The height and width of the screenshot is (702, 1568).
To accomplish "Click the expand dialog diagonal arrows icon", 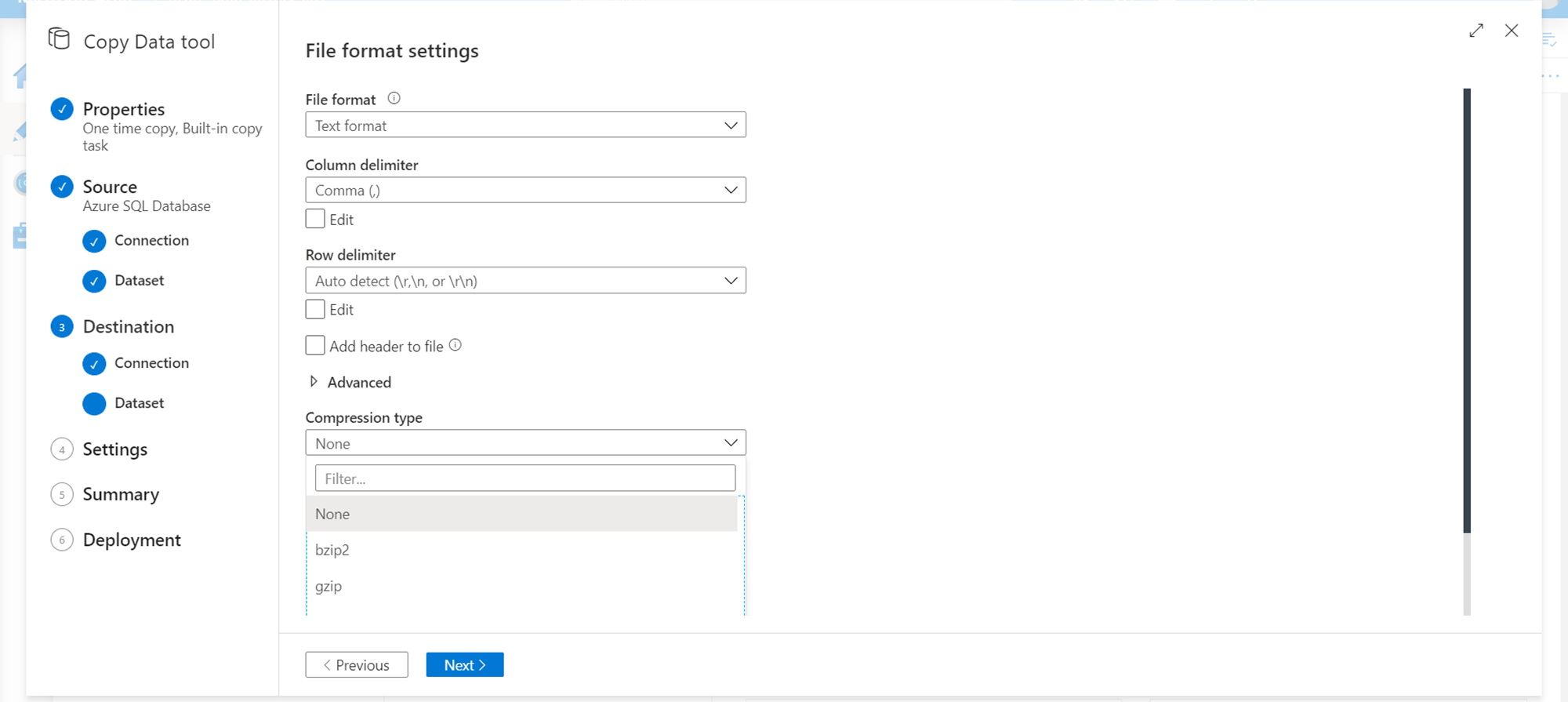I will (x=1476, y=31).
